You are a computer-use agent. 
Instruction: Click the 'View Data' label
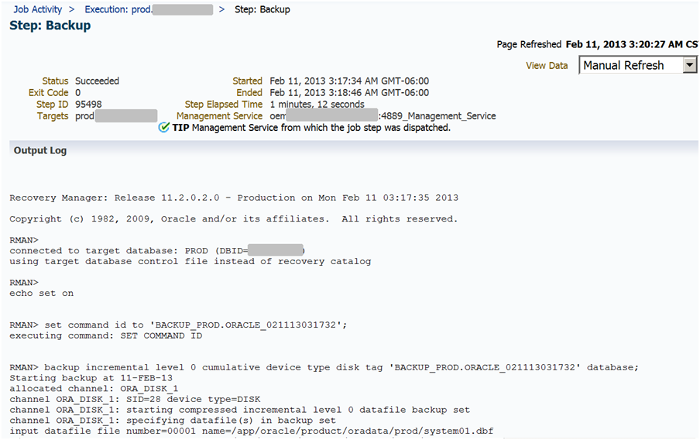point(546,66)
